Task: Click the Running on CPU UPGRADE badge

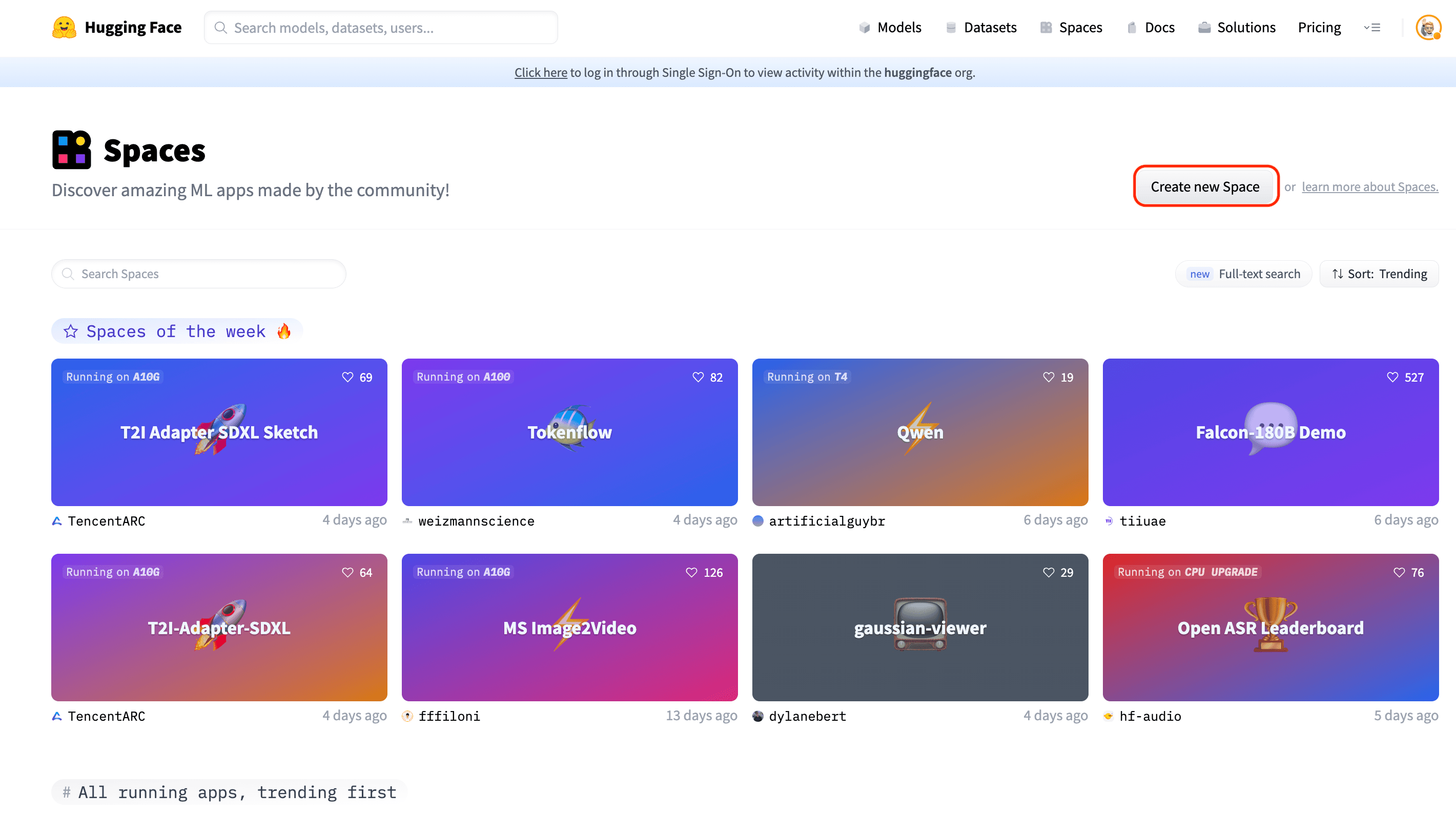Action: click(x=1187, y=572)
